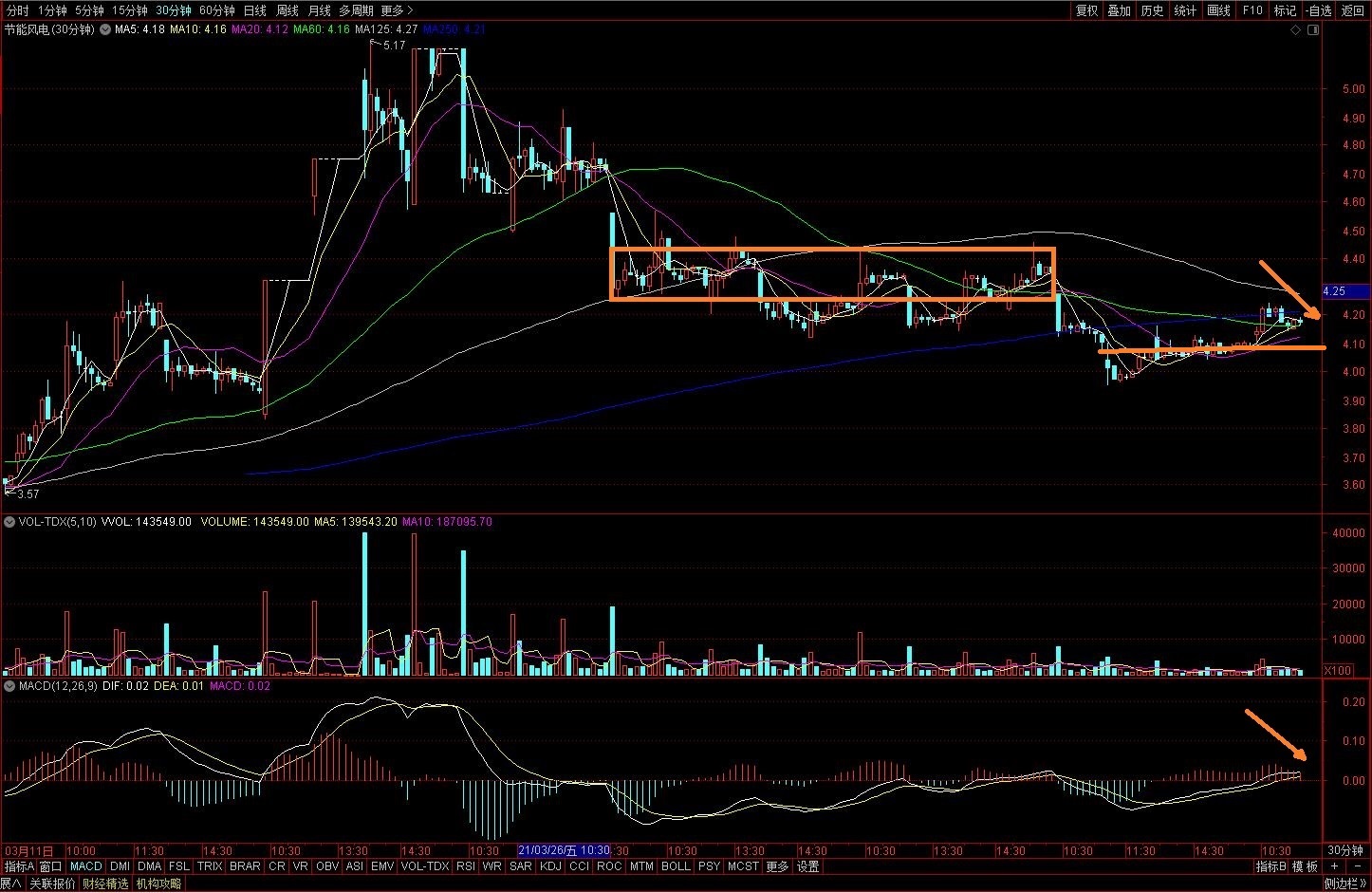Open the 窗口 window menu
1372x893 pixels.
click(50, 866)
